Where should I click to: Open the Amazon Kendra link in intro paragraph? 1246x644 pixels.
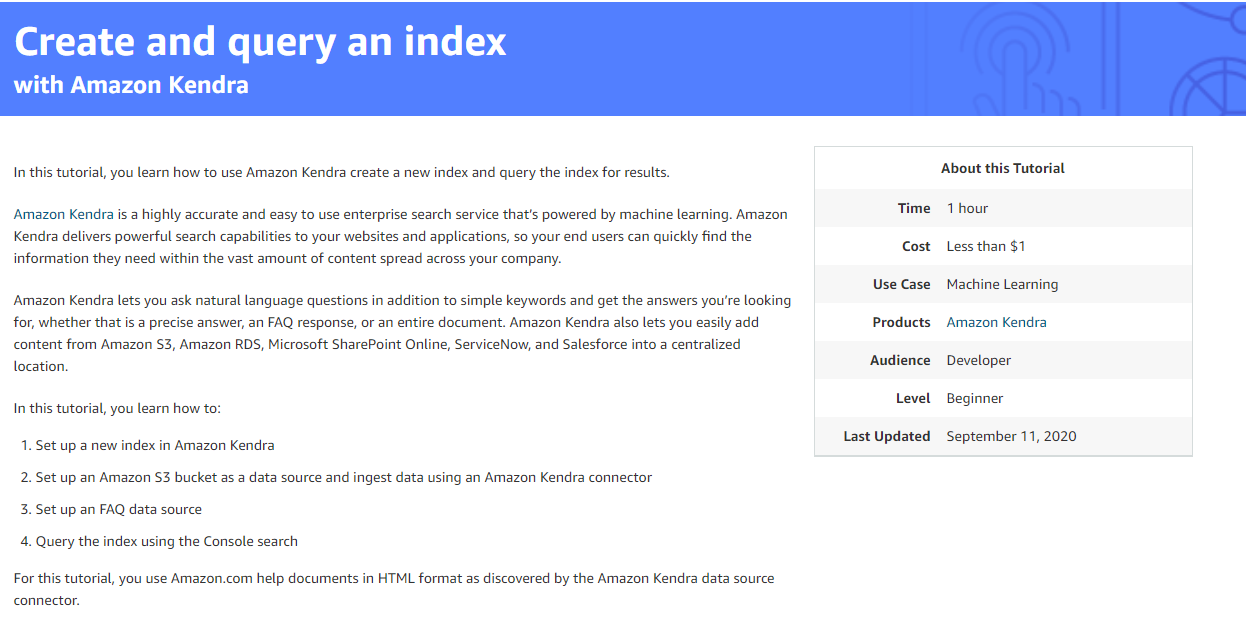click(x=63, y=214)
